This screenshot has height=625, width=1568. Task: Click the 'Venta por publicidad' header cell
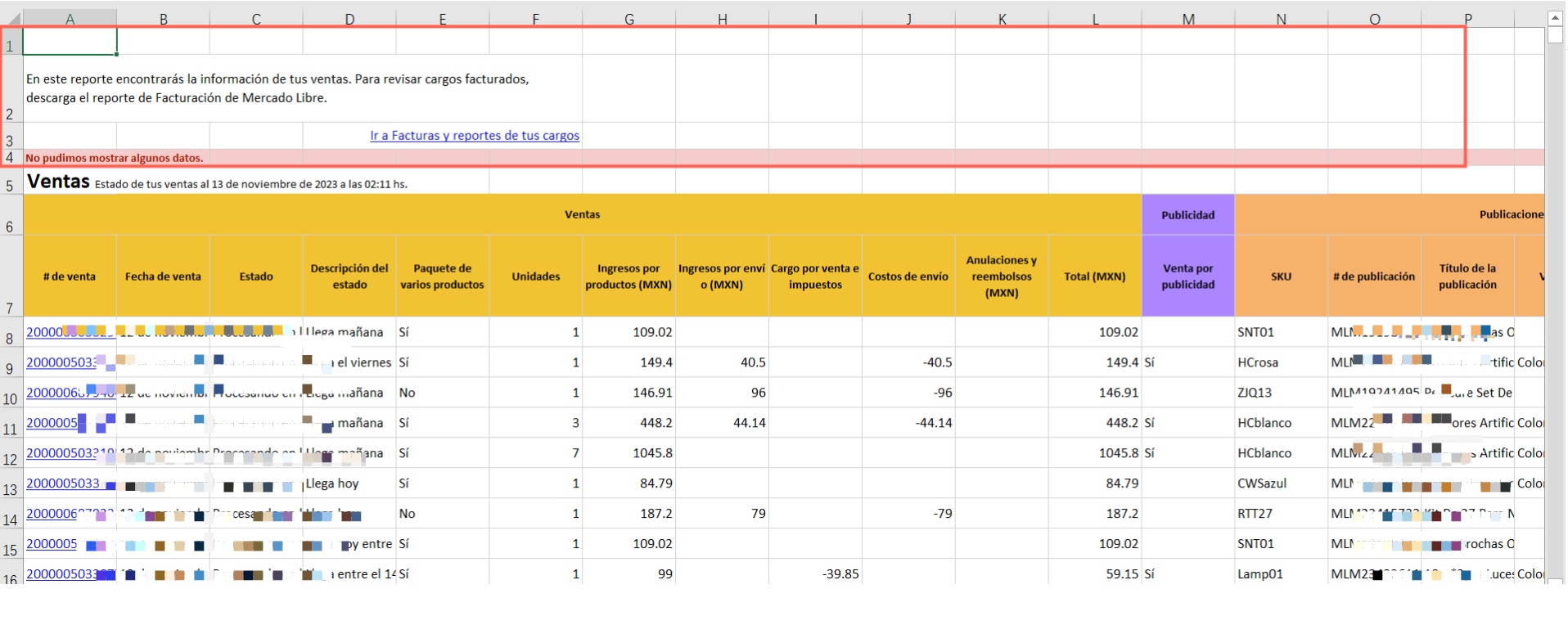point(1187,277)
